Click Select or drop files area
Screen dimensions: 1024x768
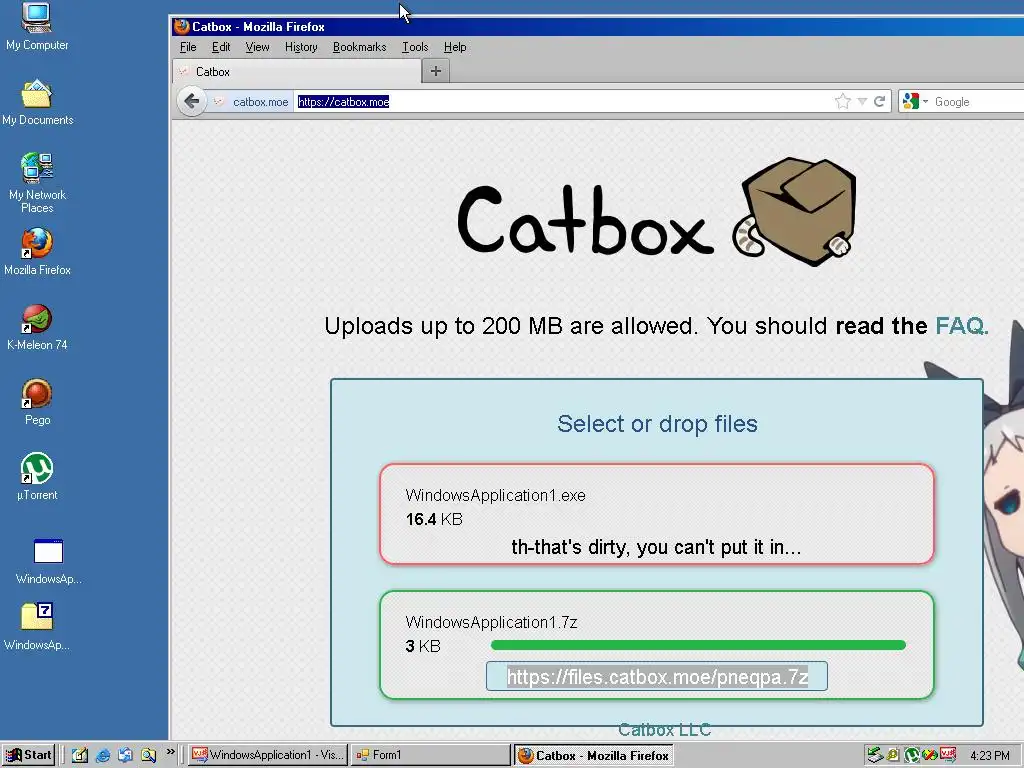point(657,424)
